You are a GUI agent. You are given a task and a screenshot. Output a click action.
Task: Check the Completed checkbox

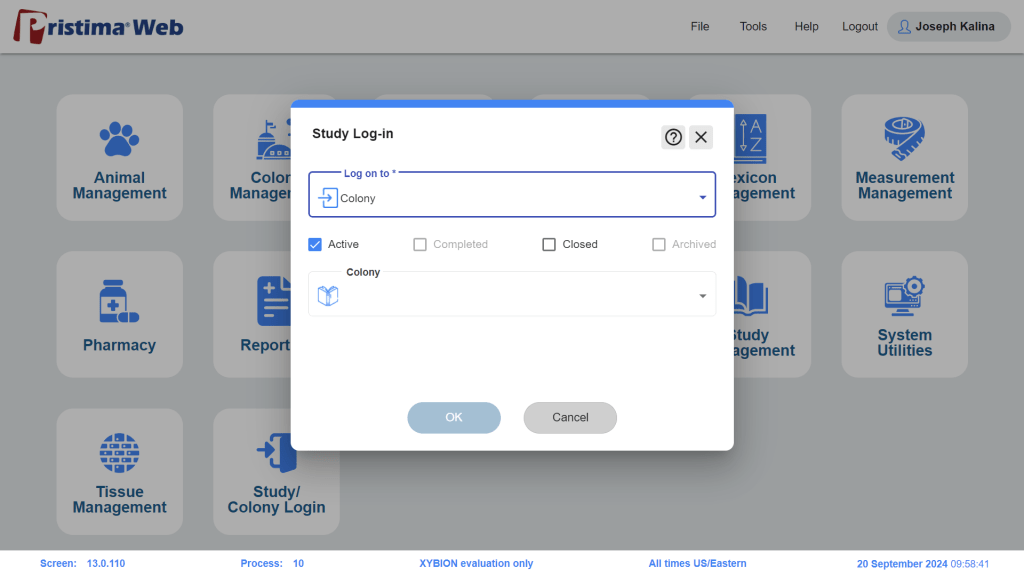(x=420, y=244)
